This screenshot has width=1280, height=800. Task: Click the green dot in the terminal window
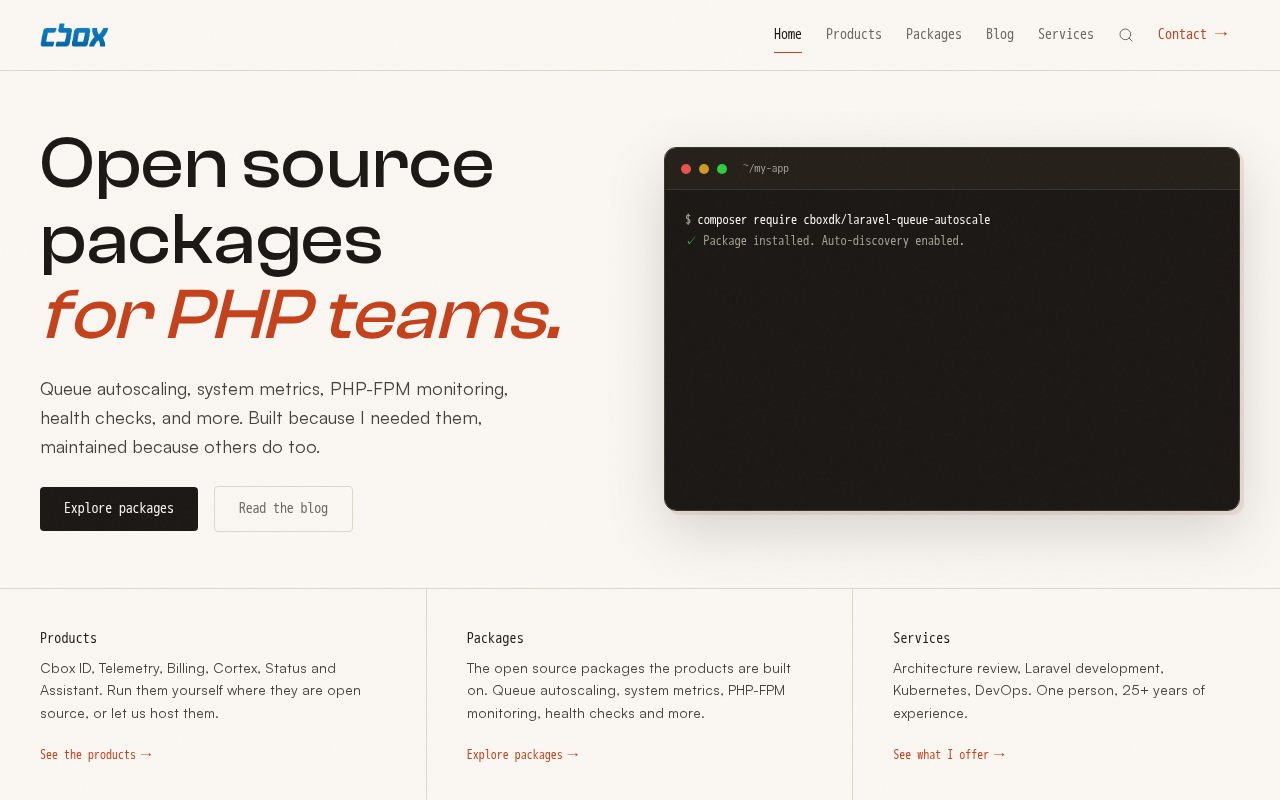(x=722, y=169)
